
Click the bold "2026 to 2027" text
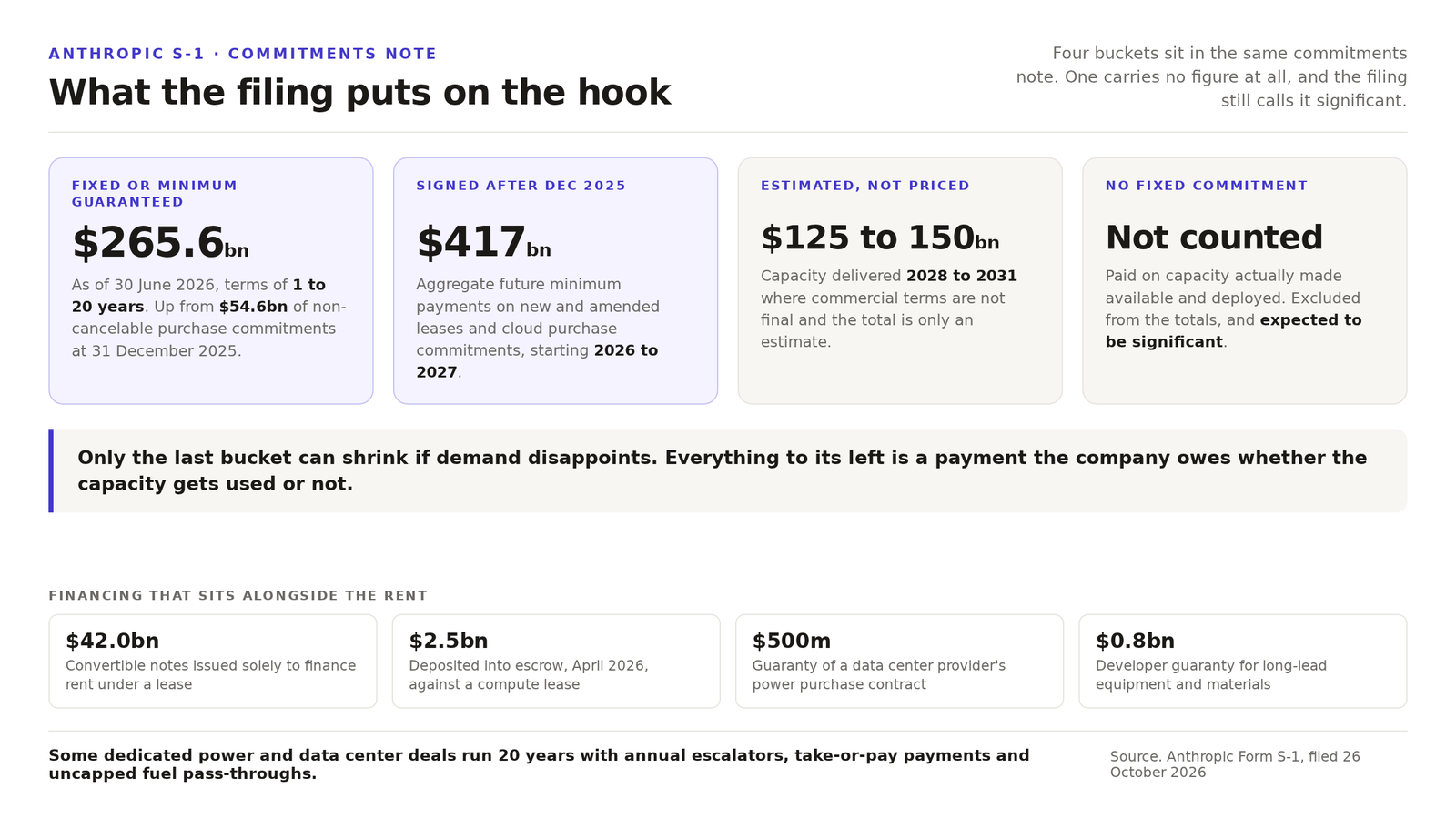[537, 361]
